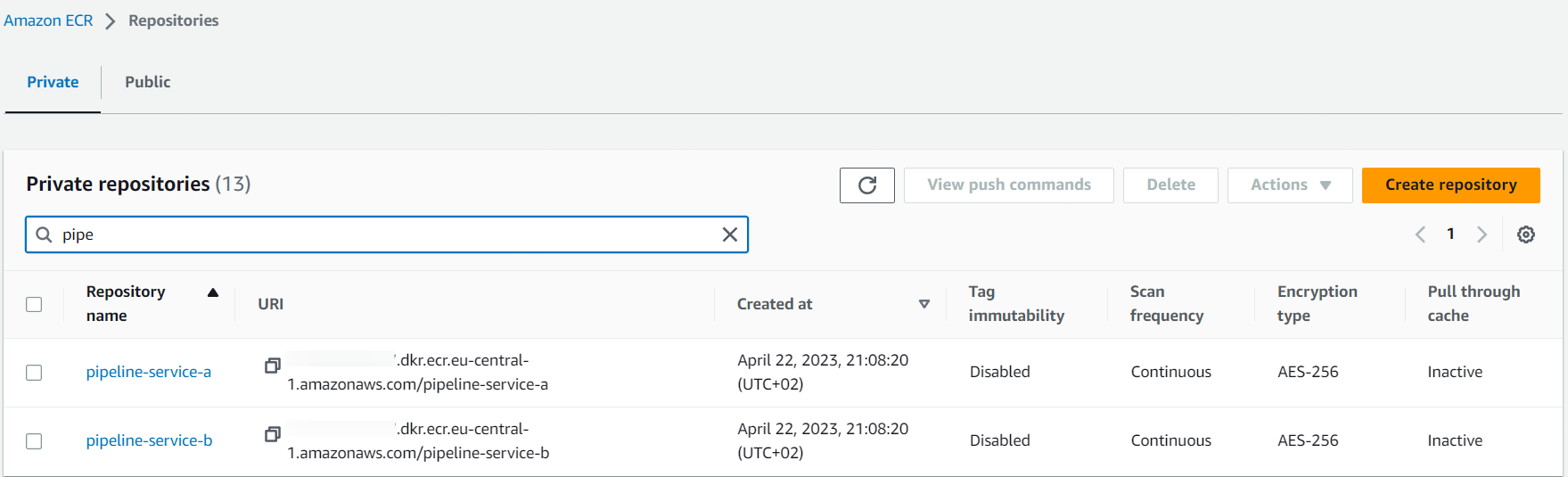
Task: Check the pipeline-service-b row checkbox
Action: pyautogui.click(x=34, y=441)
